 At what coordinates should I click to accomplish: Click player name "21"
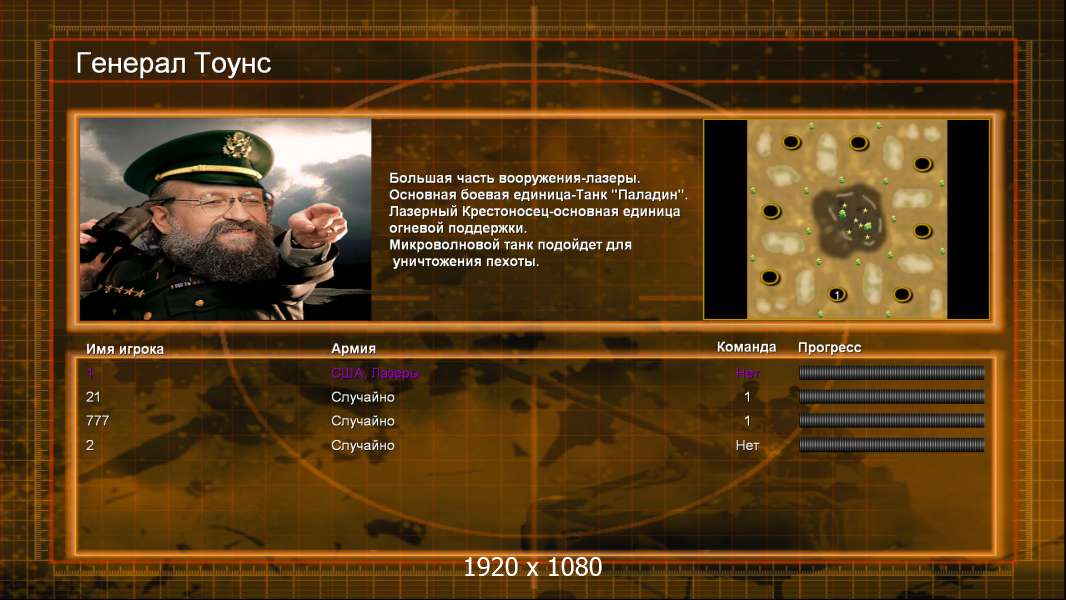[93, 397]
